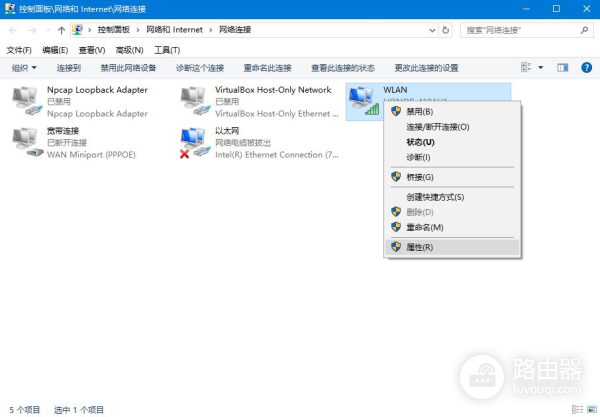Minimize the network connections window

tap(527, 9)
